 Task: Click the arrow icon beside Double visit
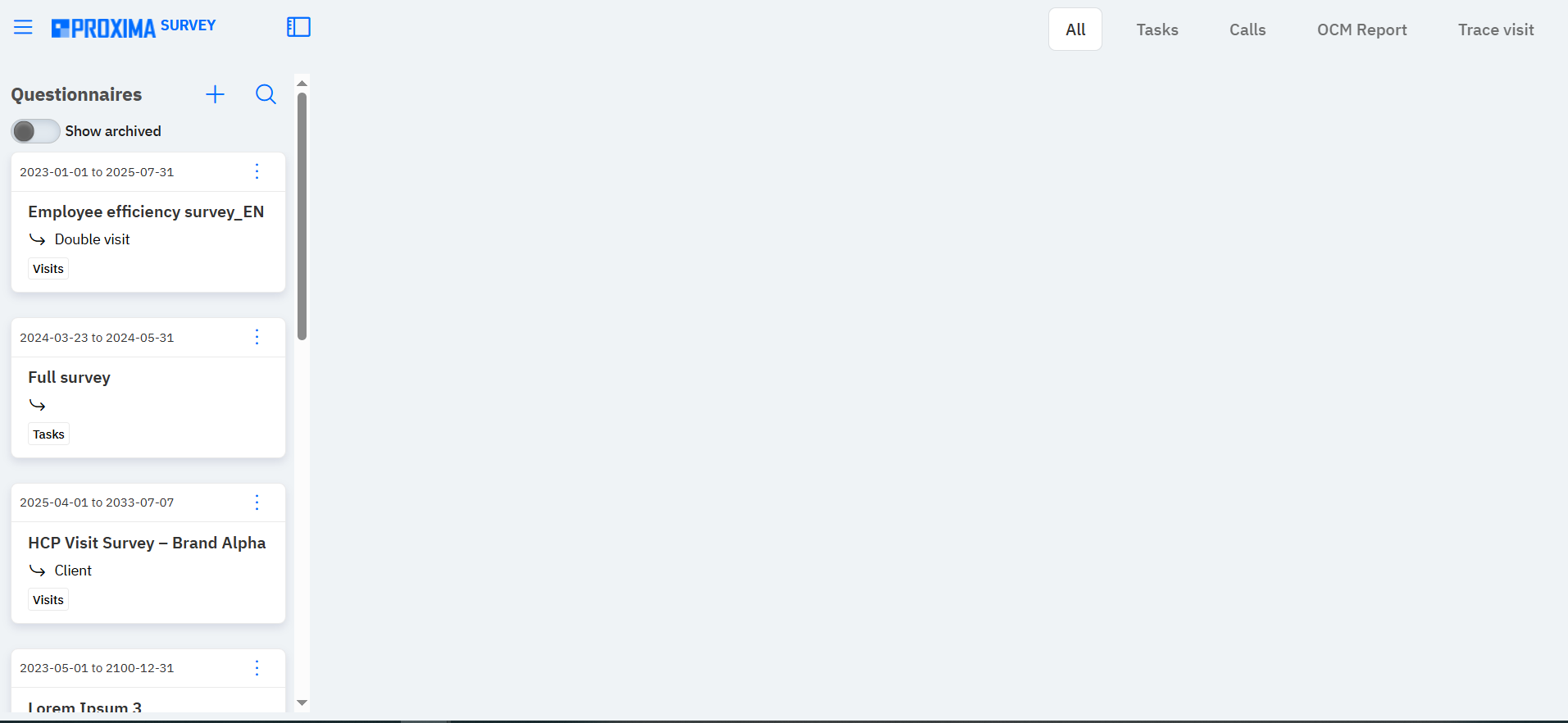(37, 239)
